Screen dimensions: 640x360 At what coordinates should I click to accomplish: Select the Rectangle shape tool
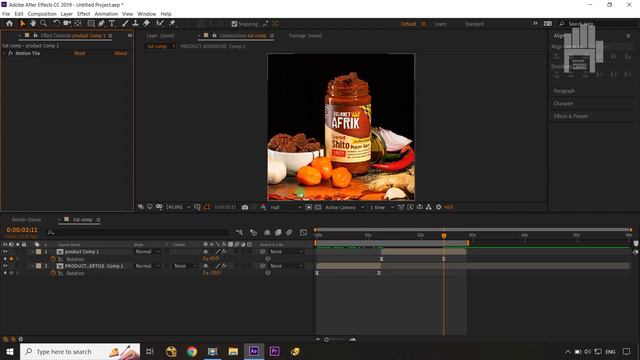[x=91, y=24]
